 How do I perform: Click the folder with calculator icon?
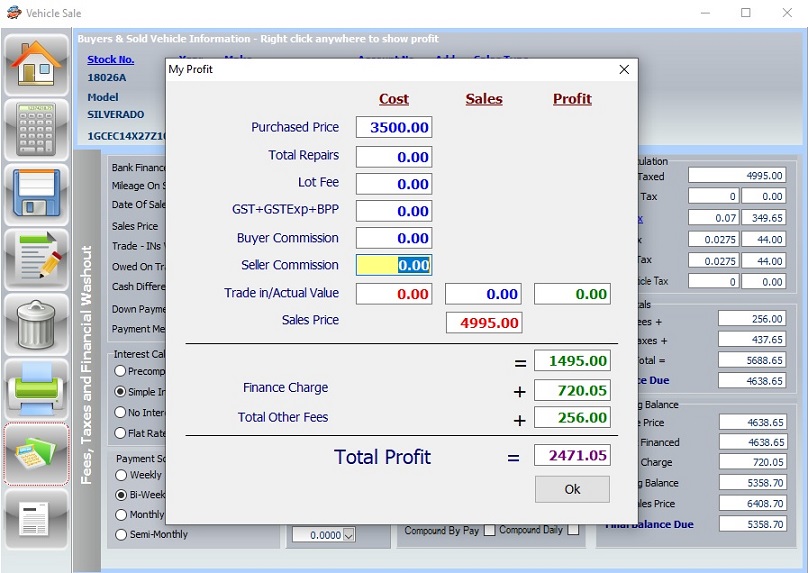coord(37,453)
